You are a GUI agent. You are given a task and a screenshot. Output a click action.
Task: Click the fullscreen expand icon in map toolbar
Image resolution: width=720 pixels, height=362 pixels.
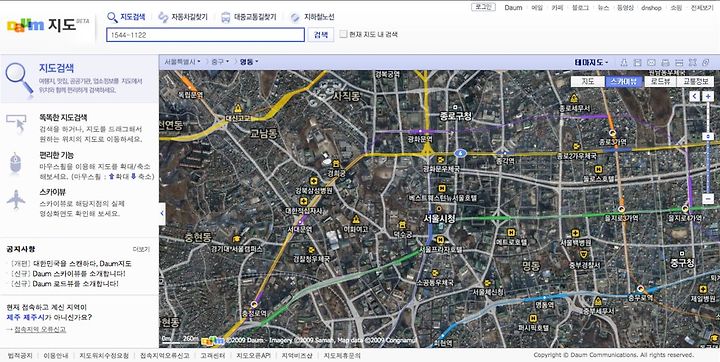(693, 62)
